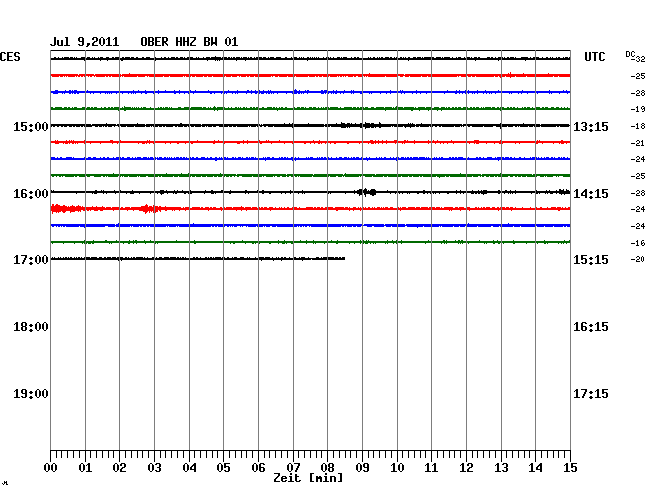Click minute label 02 on the axis
Screen dimensions: 650x494
119,468
